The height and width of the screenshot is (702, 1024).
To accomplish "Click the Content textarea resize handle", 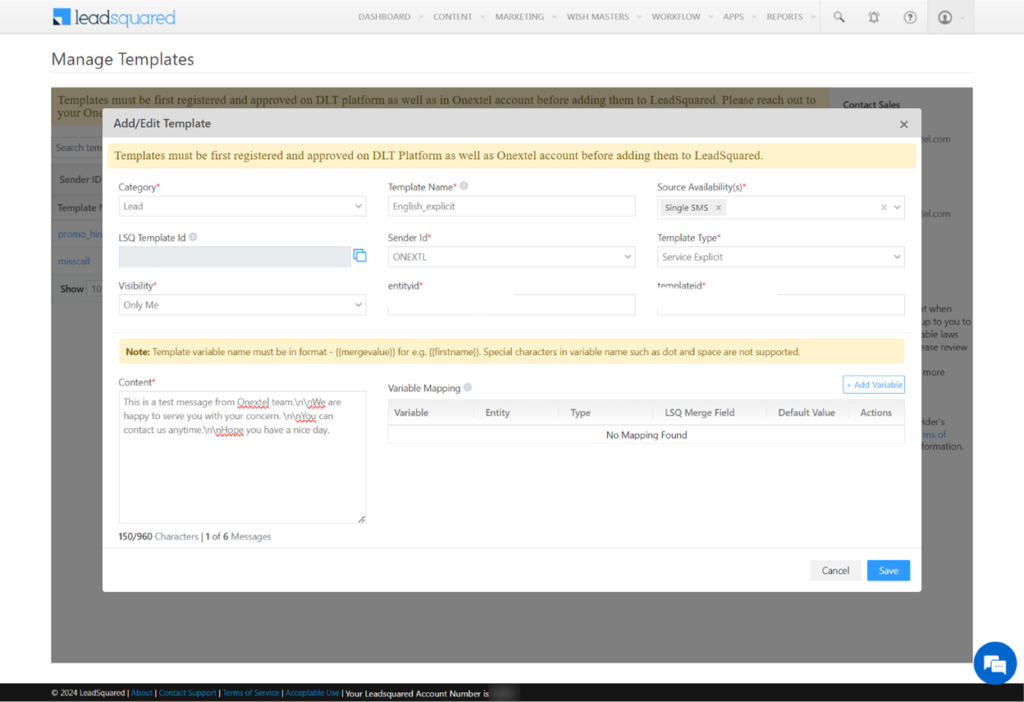I will click(x=362, y=519).
